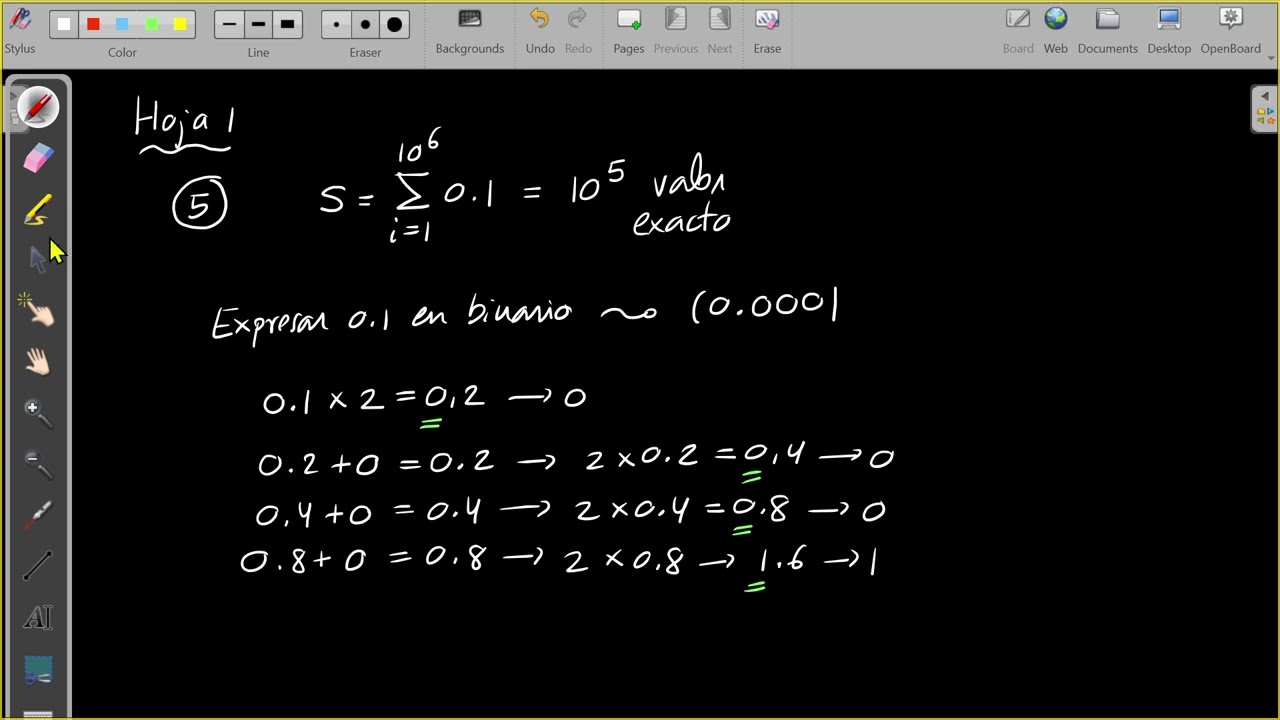Select the Capture part of screen tool
Viewport: 1280px width, 720px height.
click(37, 669)
